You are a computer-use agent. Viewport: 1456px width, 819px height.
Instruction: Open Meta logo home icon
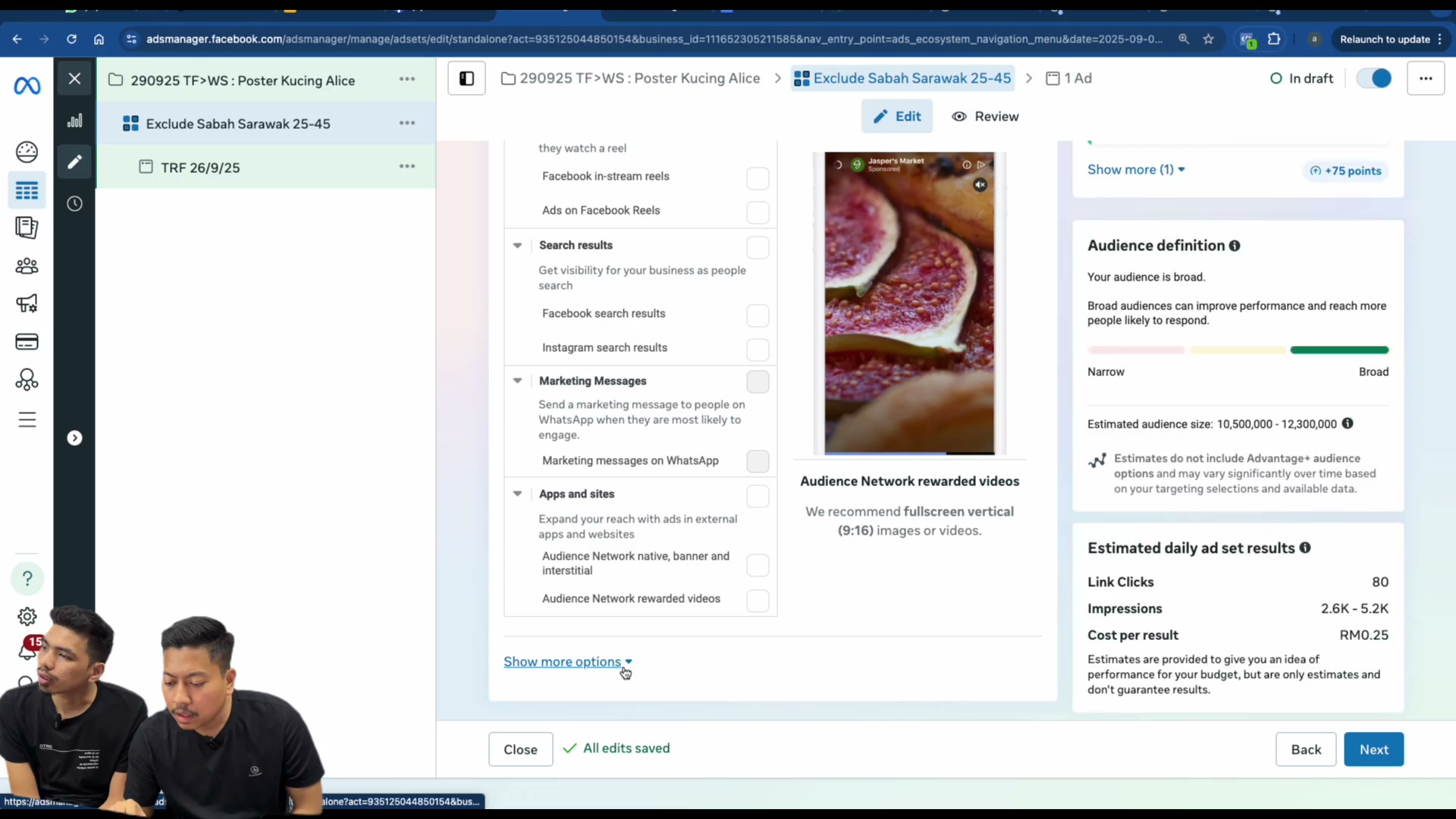pyautogui.click(x=27, y=86)
